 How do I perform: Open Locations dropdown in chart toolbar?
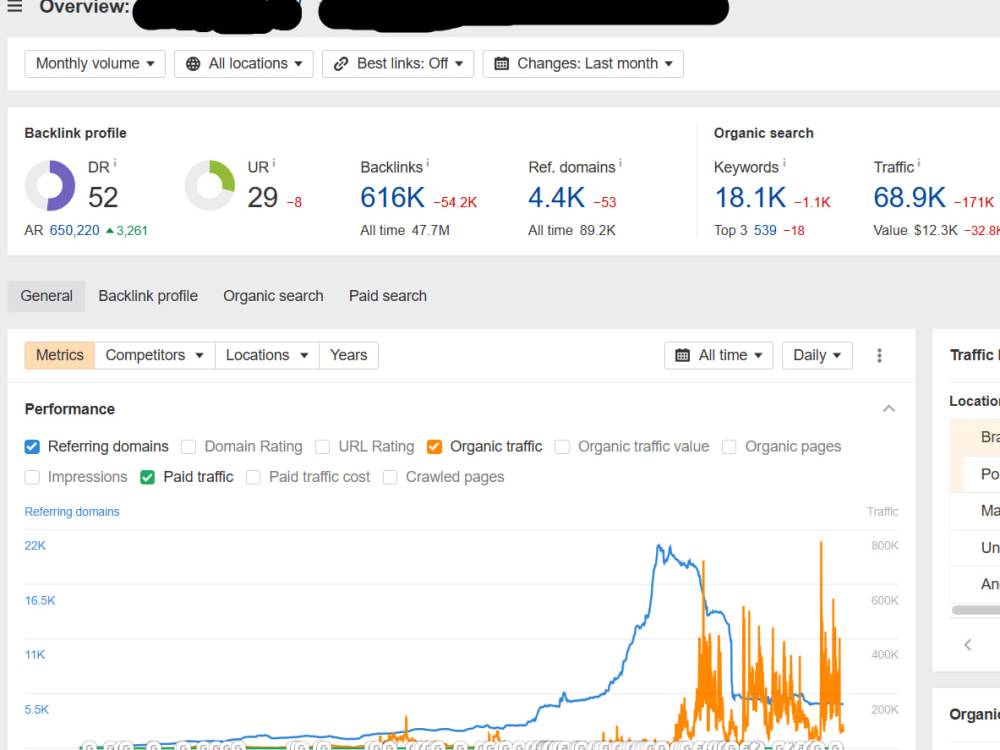267,355
